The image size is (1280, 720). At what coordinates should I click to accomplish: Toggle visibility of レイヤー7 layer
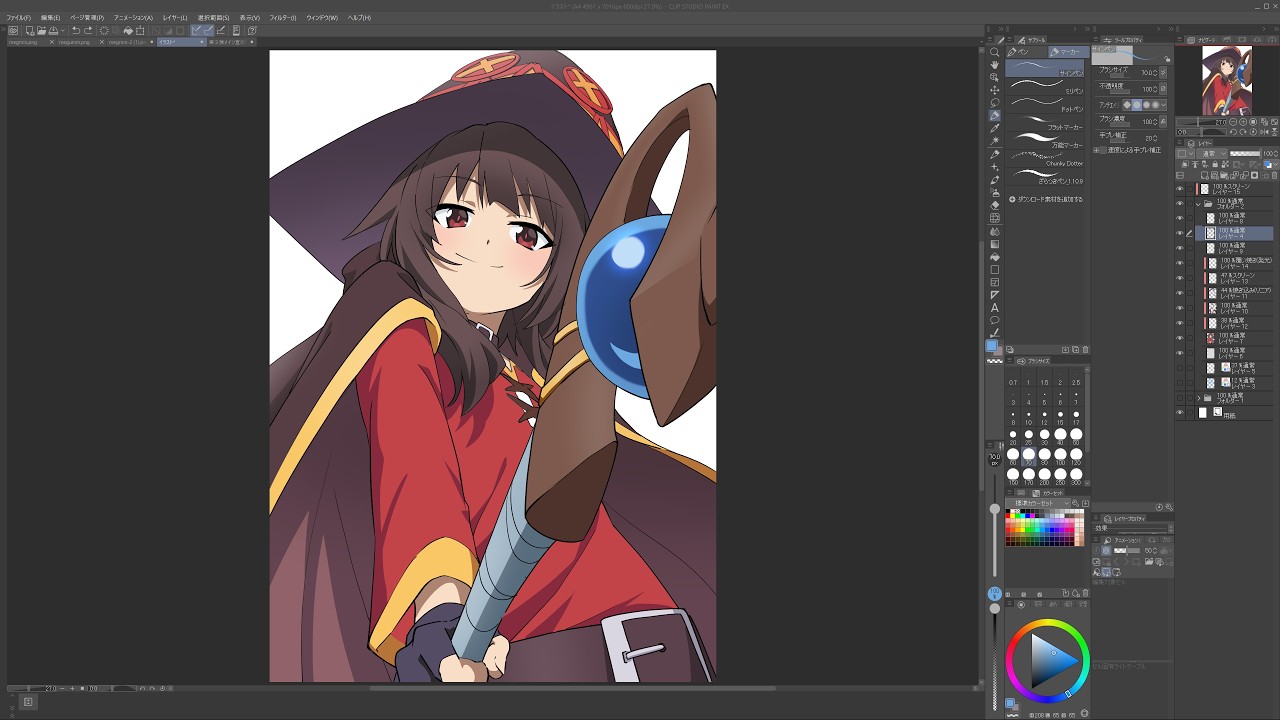(x=1179, y=337)
